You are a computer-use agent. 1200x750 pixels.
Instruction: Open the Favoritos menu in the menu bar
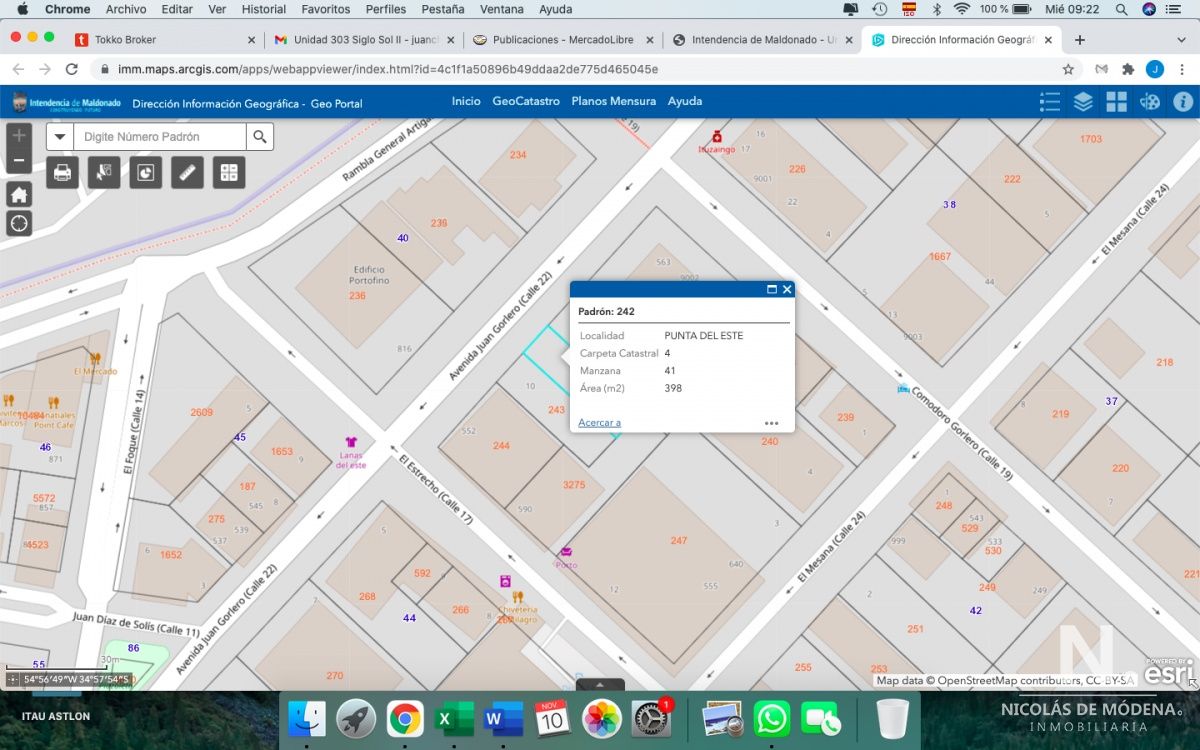pos(326,9)
